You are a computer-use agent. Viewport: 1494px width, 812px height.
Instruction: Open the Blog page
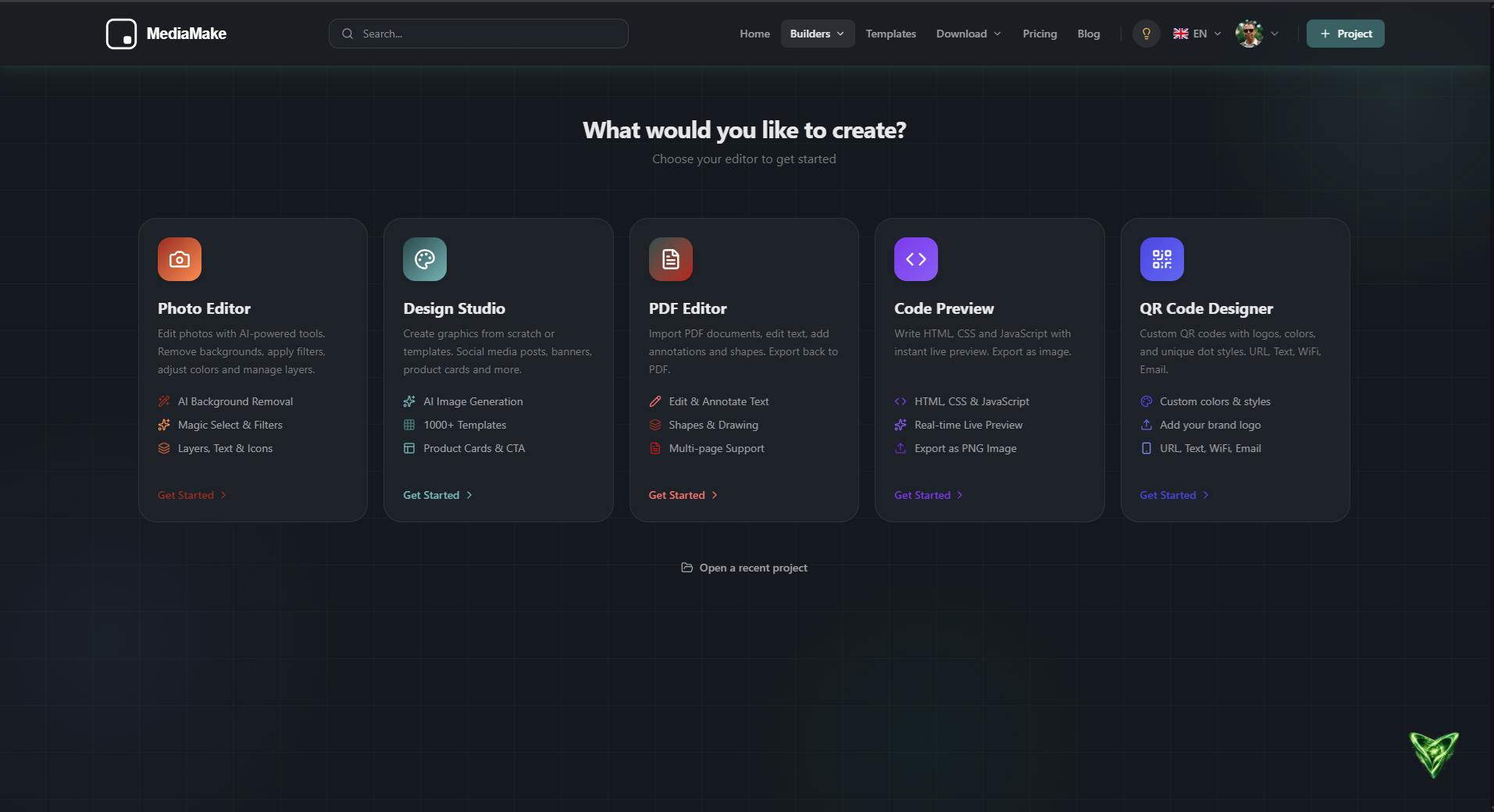pyautogui.click(x=1089, y=34)
